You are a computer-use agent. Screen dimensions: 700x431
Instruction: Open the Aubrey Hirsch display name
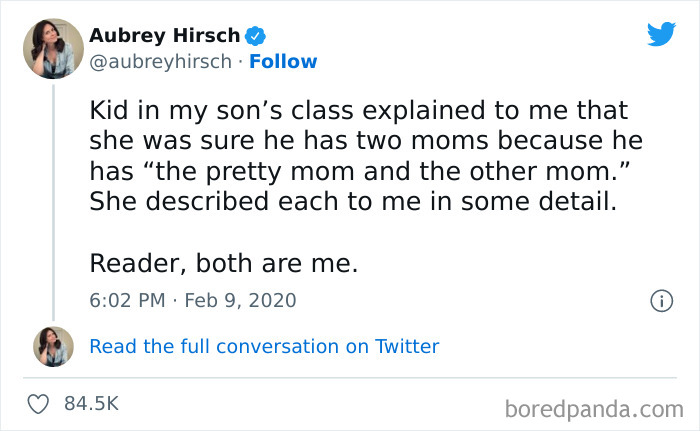(165, 36)
